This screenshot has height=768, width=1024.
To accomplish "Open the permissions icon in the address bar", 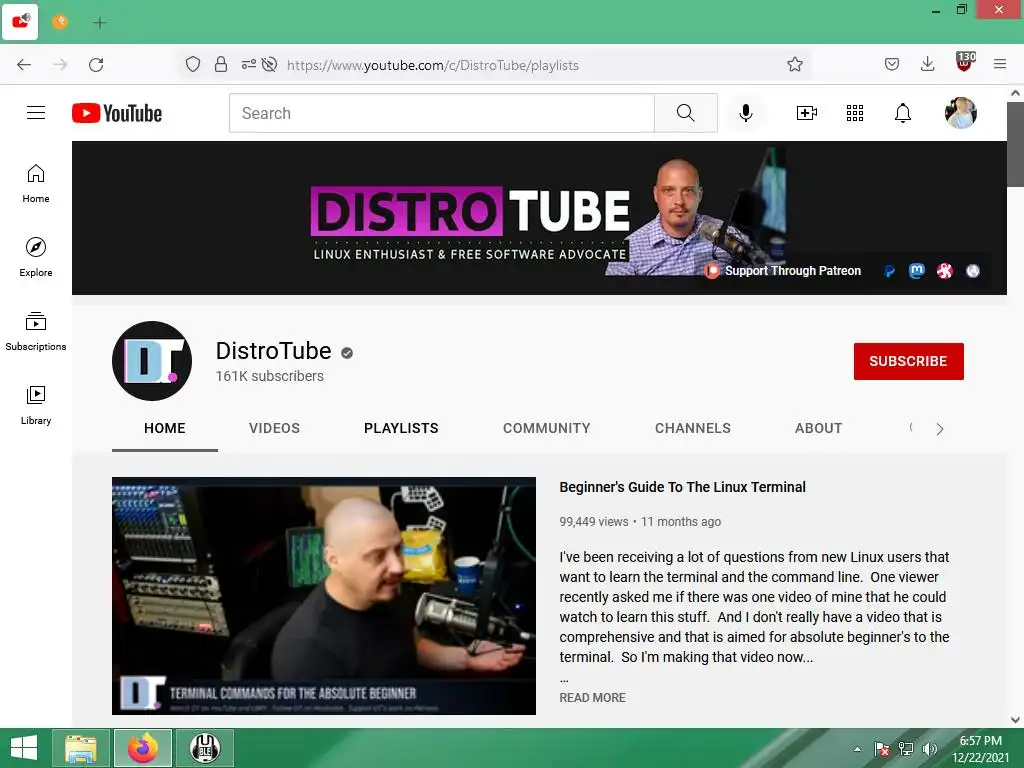I will pos(249,65).
